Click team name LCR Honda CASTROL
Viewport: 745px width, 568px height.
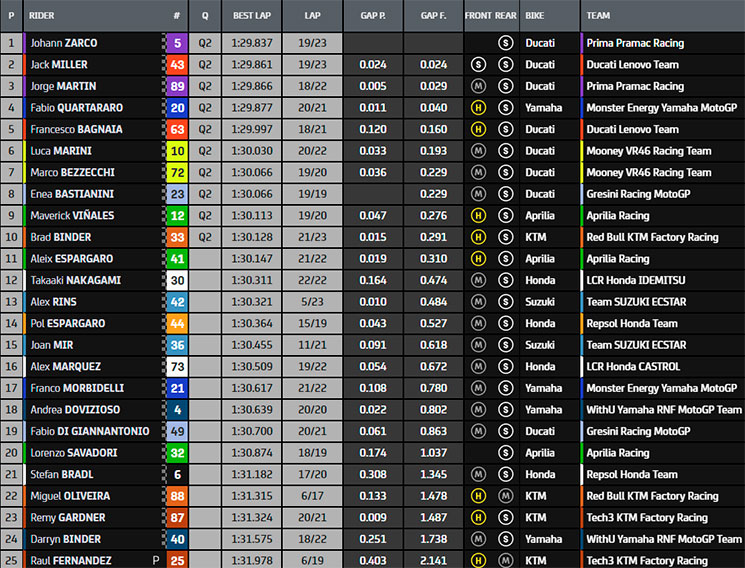(633, 366)
